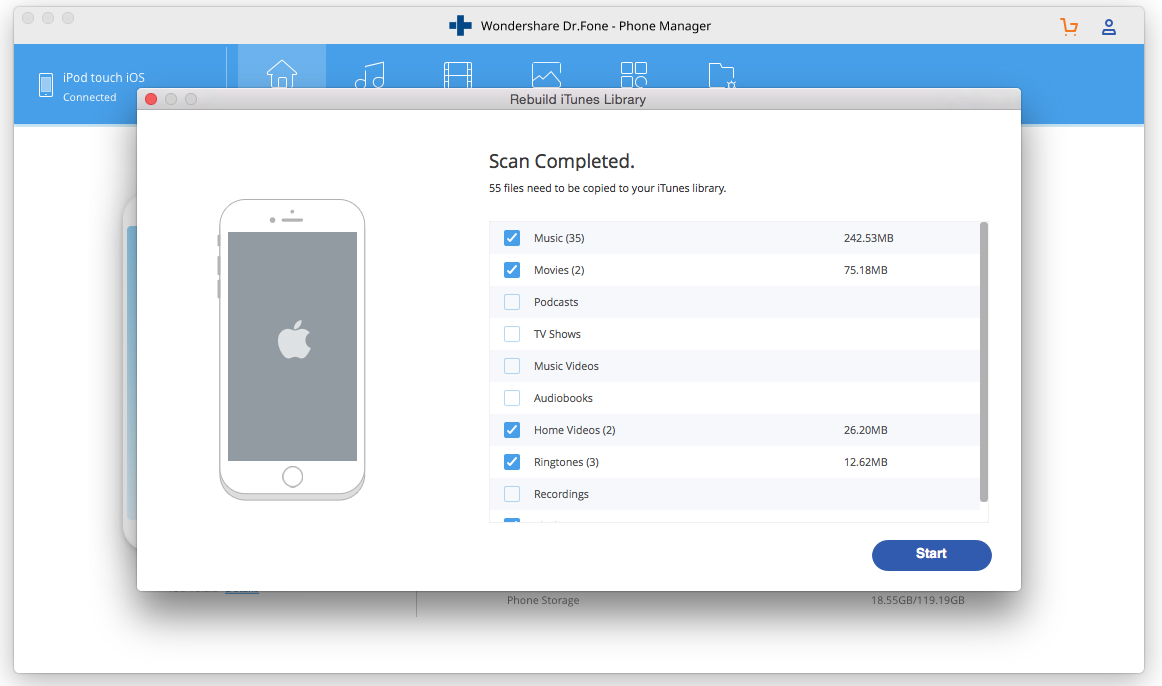Click the 55 files need to be copied message
This screenshot has height=686, width=1162.
(x=608, y=188)
